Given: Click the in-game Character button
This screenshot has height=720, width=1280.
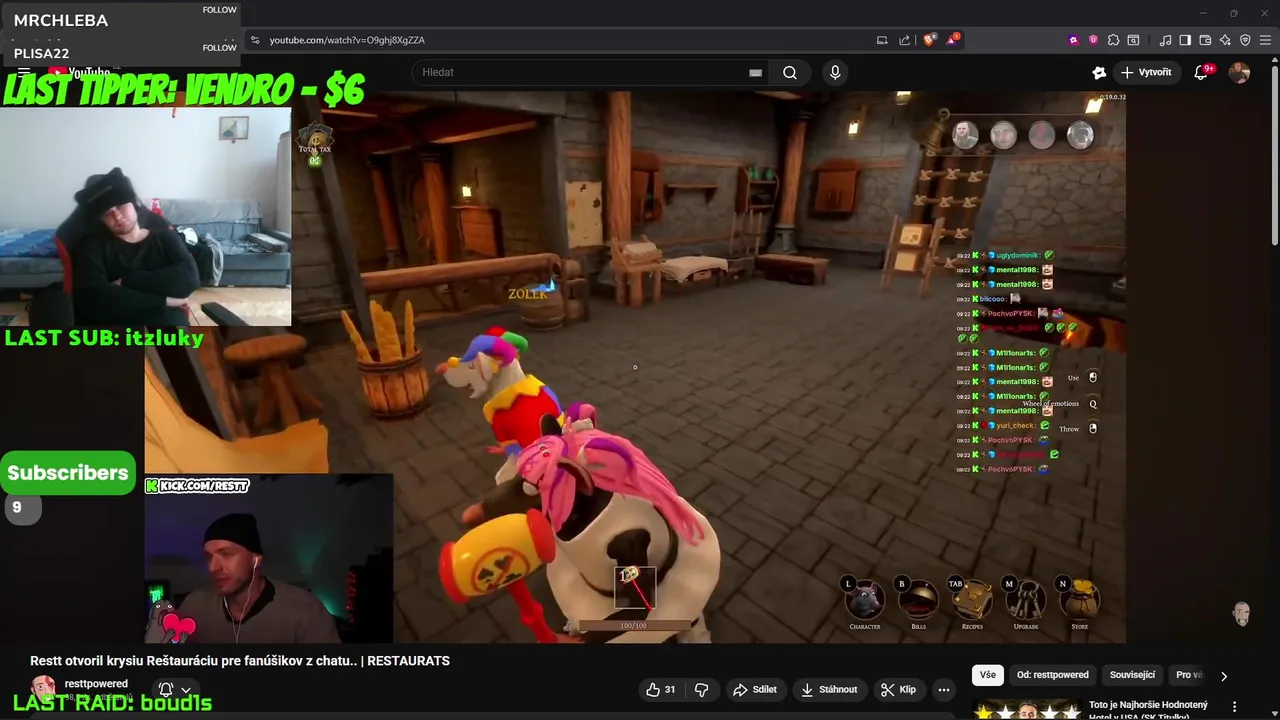Looking at the screenshot, I should pyautogui.click(x=865, y=602).
